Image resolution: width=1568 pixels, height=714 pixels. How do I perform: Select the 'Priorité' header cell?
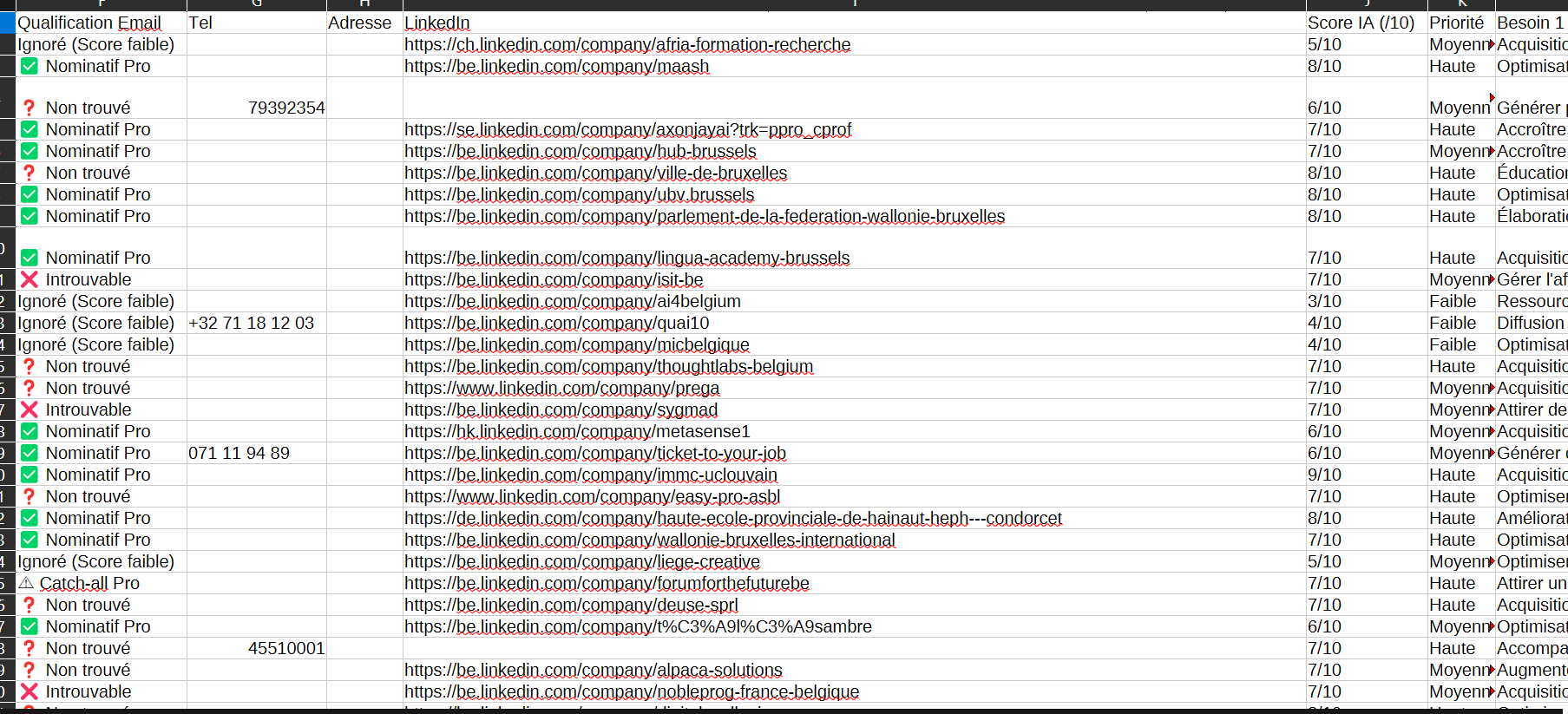point(1461,23)
